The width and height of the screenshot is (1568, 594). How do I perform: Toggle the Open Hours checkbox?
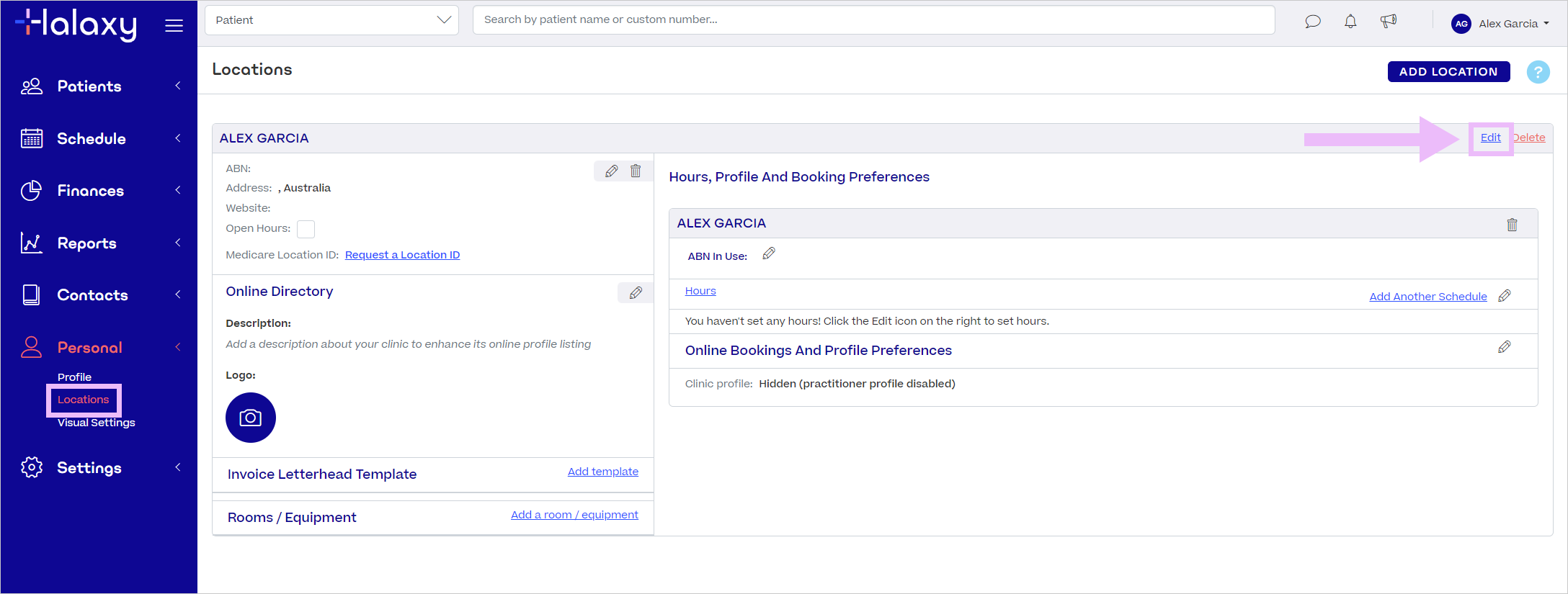306,229
